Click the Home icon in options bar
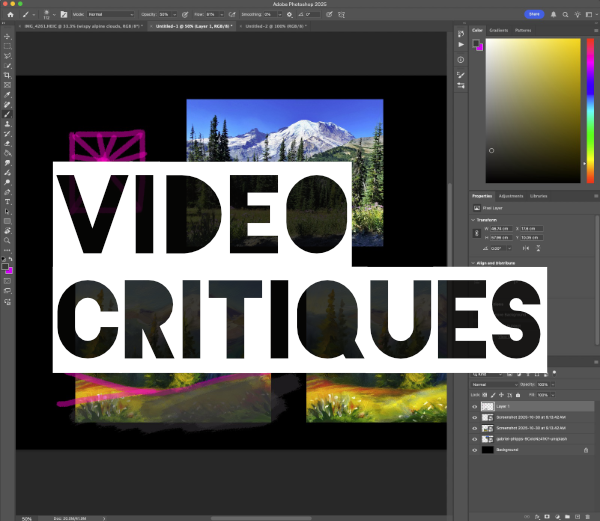Viewport: 600px width, 521px height. [10, 15]
